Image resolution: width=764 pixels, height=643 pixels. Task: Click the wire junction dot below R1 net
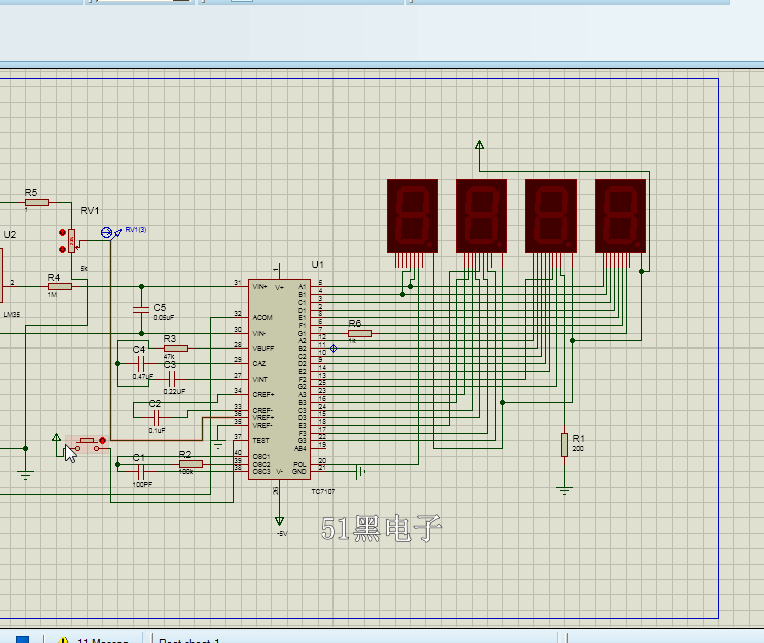pos(573,340)
